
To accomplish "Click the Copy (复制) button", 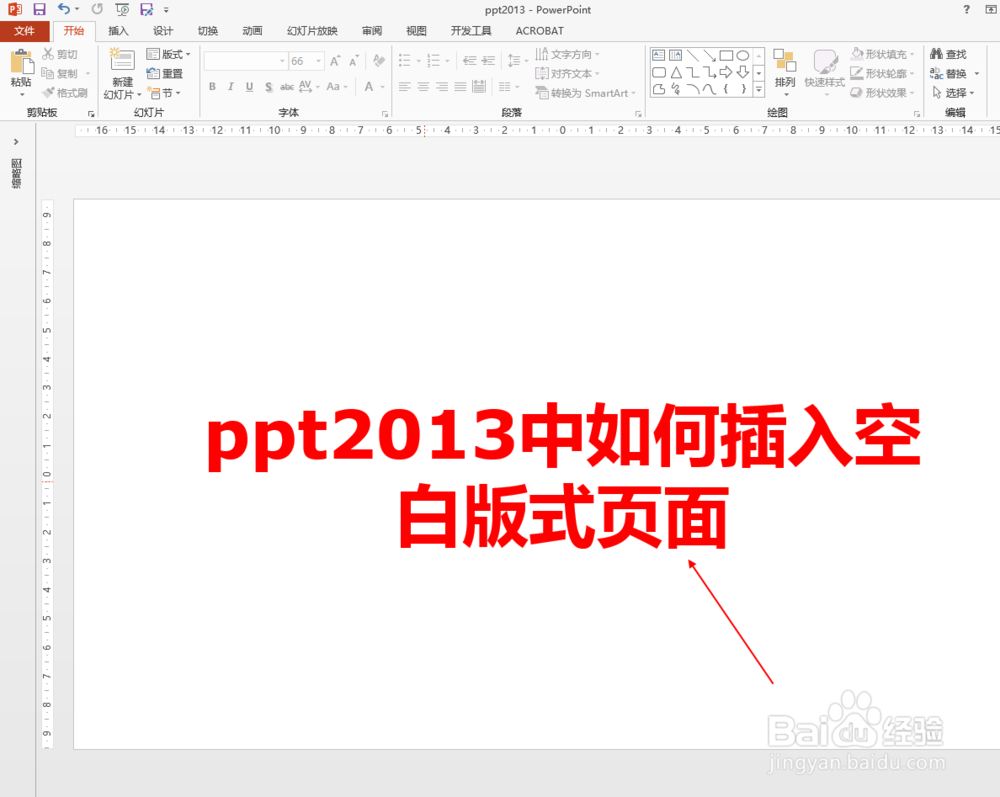I will [x=60, y=73].
